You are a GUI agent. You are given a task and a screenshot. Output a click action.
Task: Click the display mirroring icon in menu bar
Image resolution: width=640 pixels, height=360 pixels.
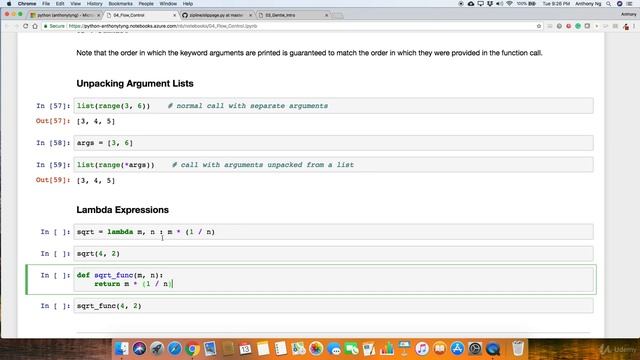[480, 4]
